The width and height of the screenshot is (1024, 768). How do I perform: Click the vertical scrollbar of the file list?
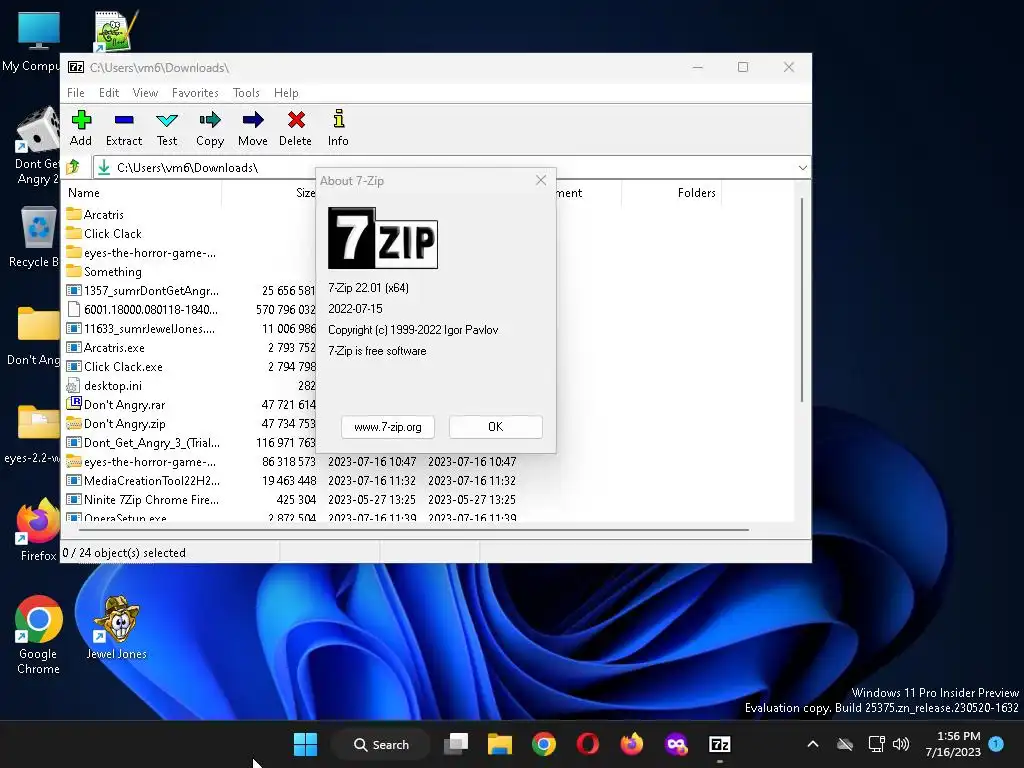[x=801, y=300]
